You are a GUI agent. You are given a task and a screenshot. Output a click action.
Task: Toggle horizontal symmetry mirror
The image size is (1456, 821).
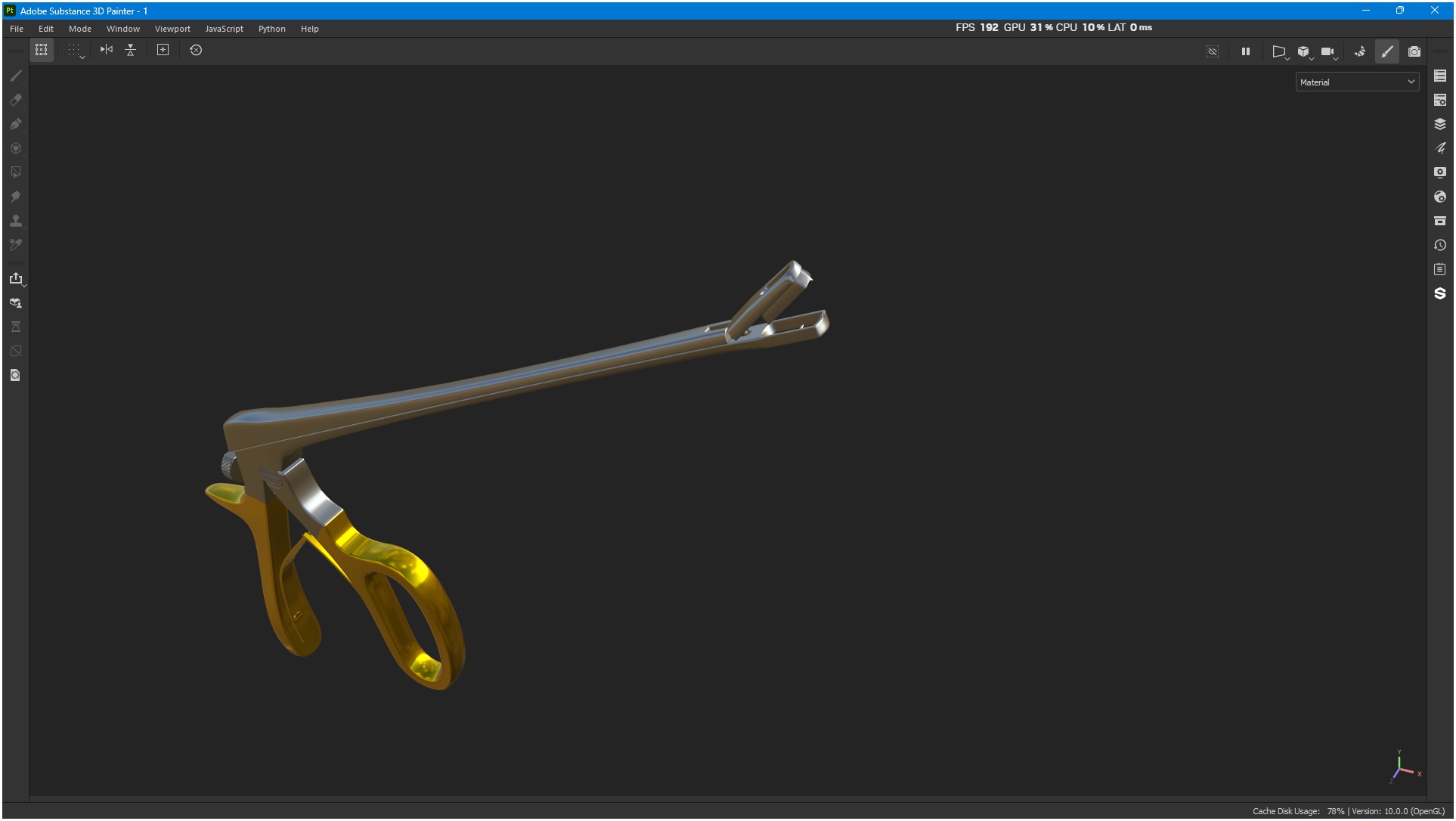pos(107,50)
